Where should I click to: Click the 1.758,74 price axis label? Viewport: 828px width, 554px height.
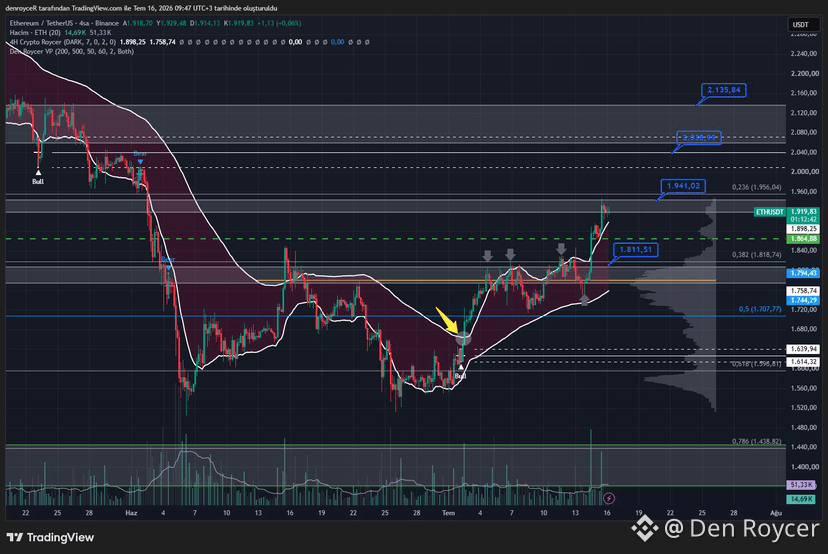(x=803, y=290)
